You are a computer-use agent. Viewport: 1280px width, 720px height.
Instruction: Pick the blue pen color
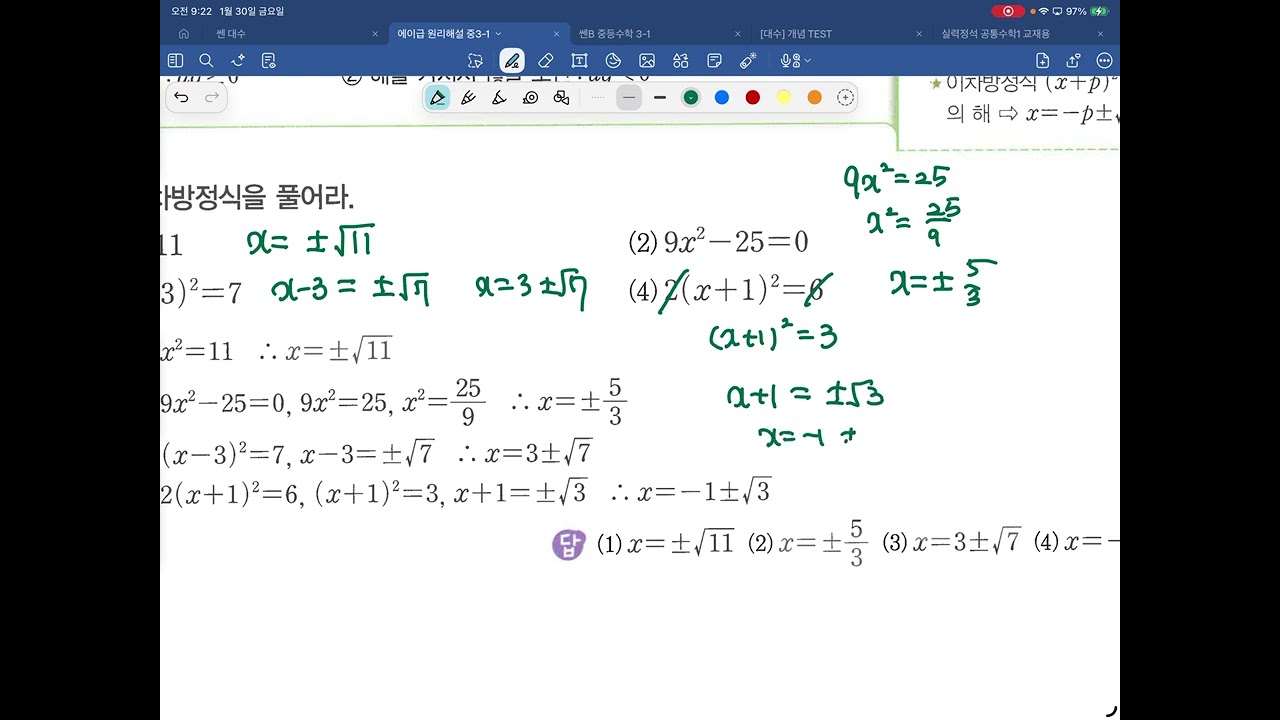[722, 97]
